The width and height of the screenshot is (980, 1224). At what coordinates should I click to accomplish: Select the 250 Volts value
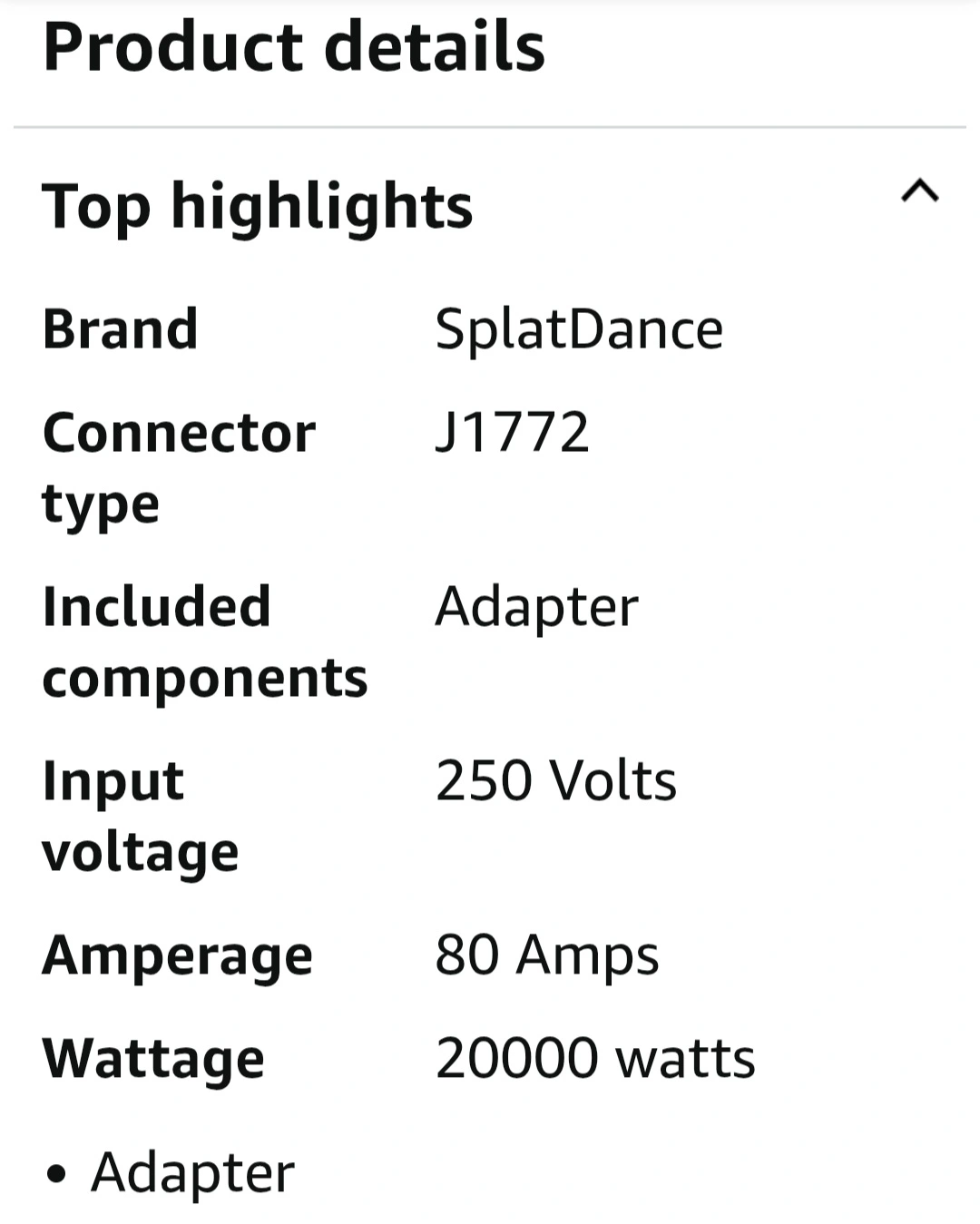click(x=556, y=780)
